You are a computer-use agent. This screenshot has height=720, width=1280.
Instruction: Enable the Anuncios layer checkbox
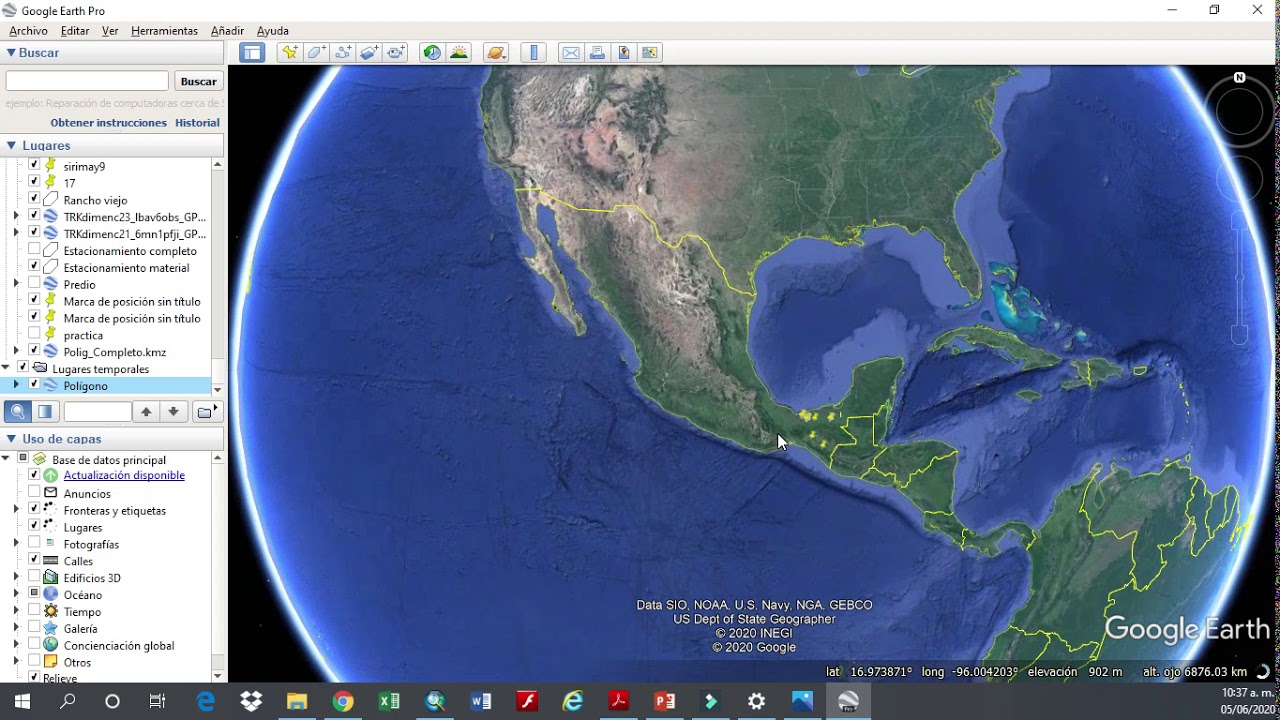pos(34,493)
